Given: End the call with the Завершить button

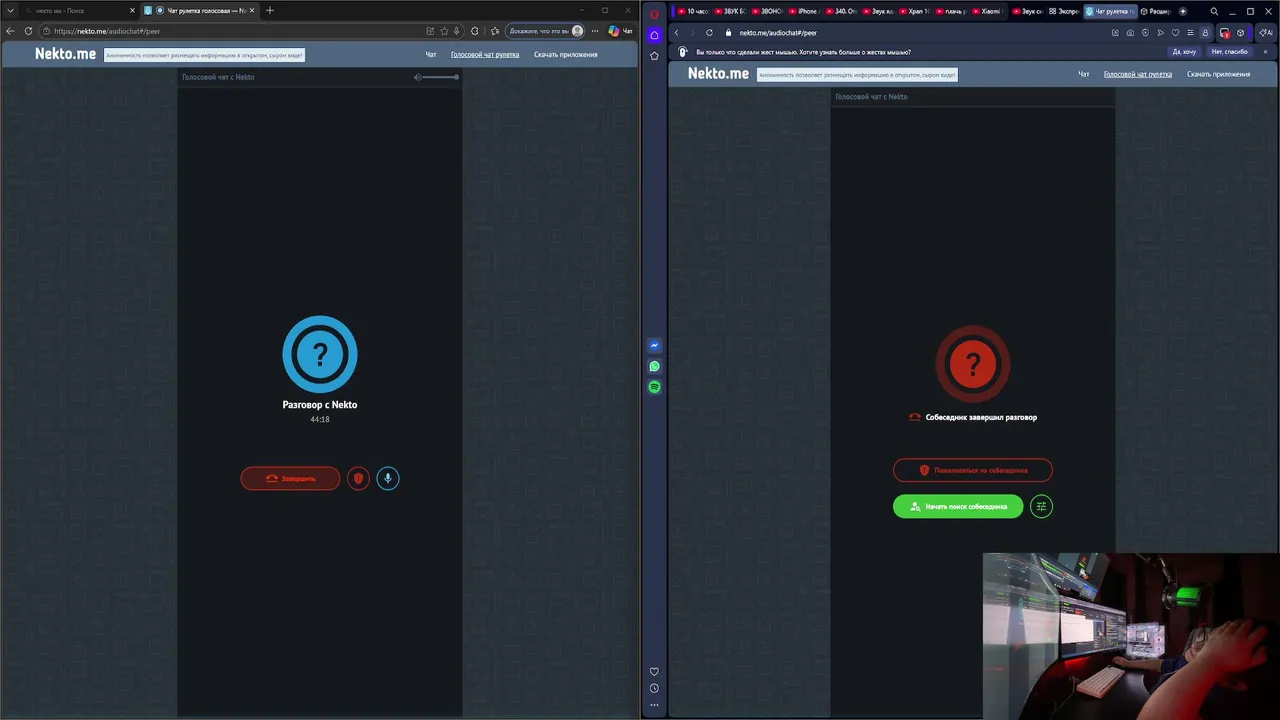Looking at the screenshot, I should pyautogui.click(x=290, y=478).
